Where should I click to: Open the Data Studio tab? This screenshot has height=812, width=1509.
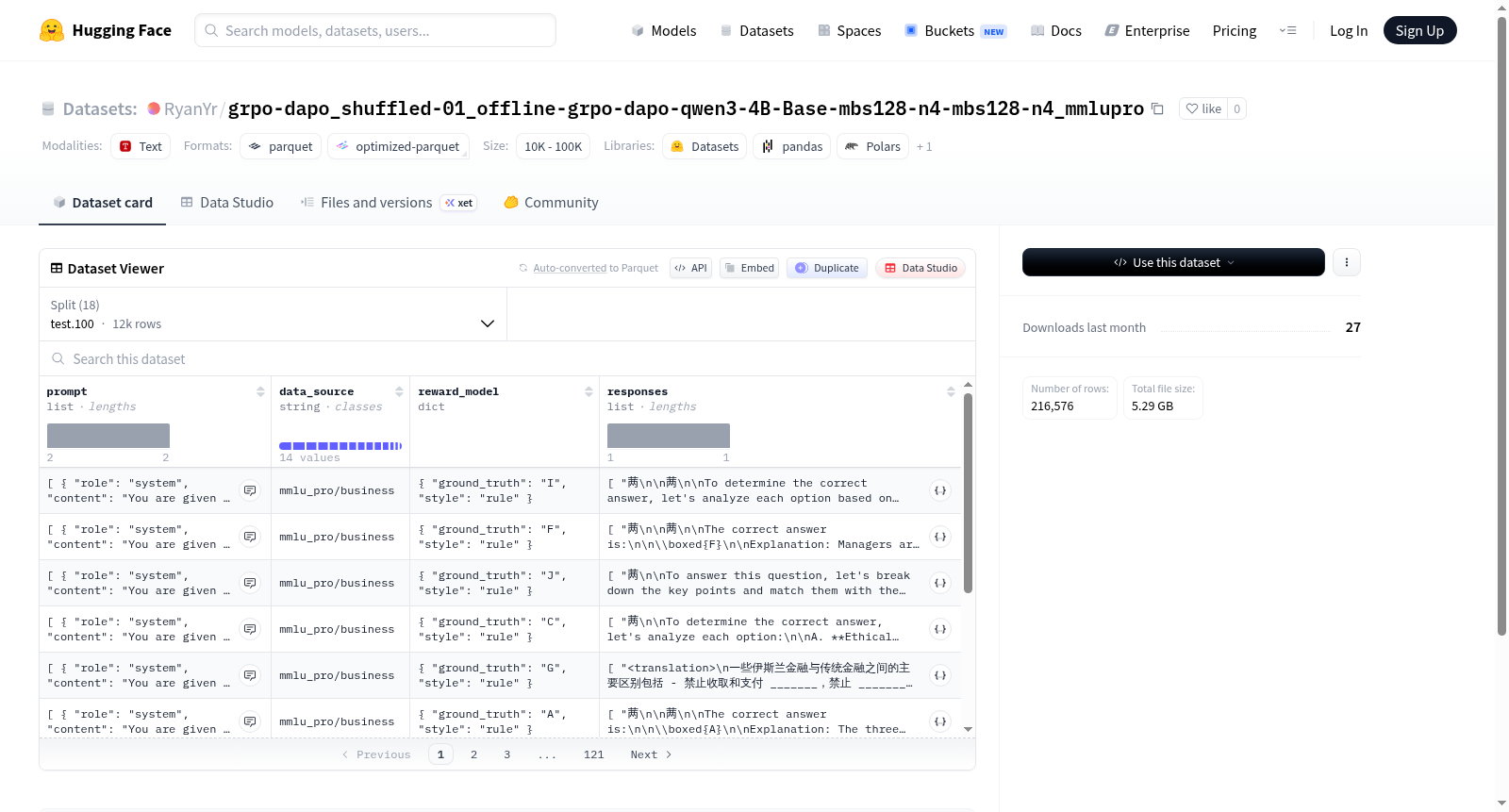coord(227,203)
